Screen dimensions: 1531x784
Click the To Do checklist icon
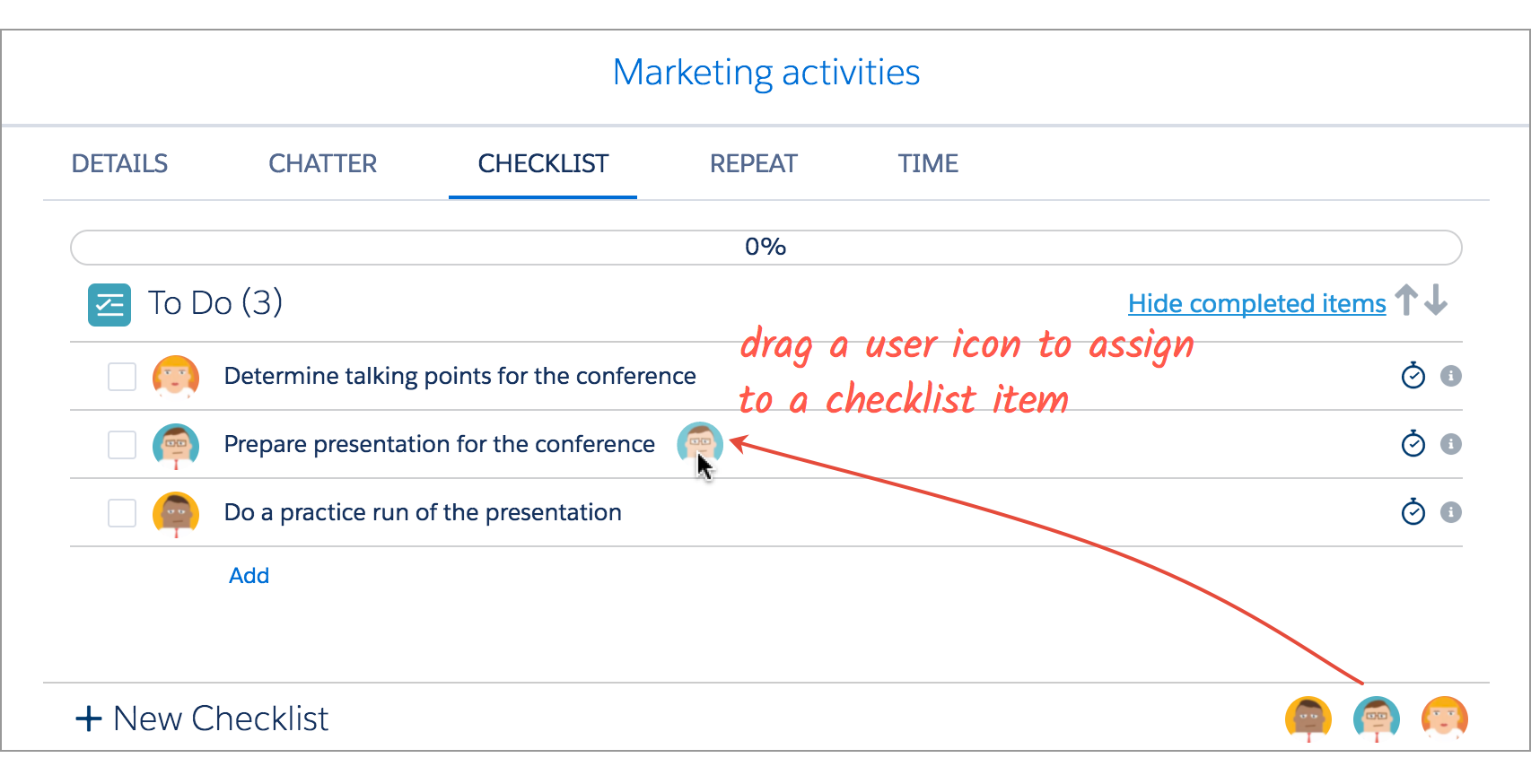(x=109, y=305)
